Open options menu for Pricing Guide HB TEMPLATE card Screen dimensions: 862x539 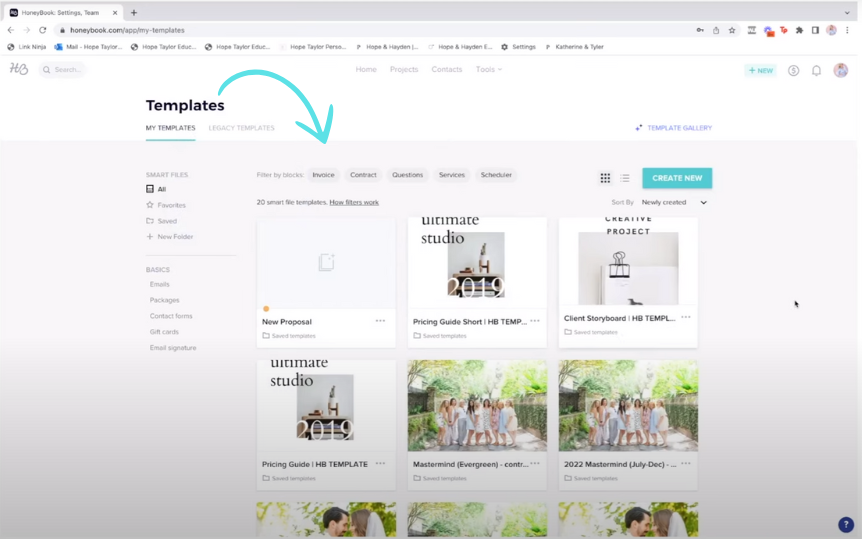pos(380,464)
